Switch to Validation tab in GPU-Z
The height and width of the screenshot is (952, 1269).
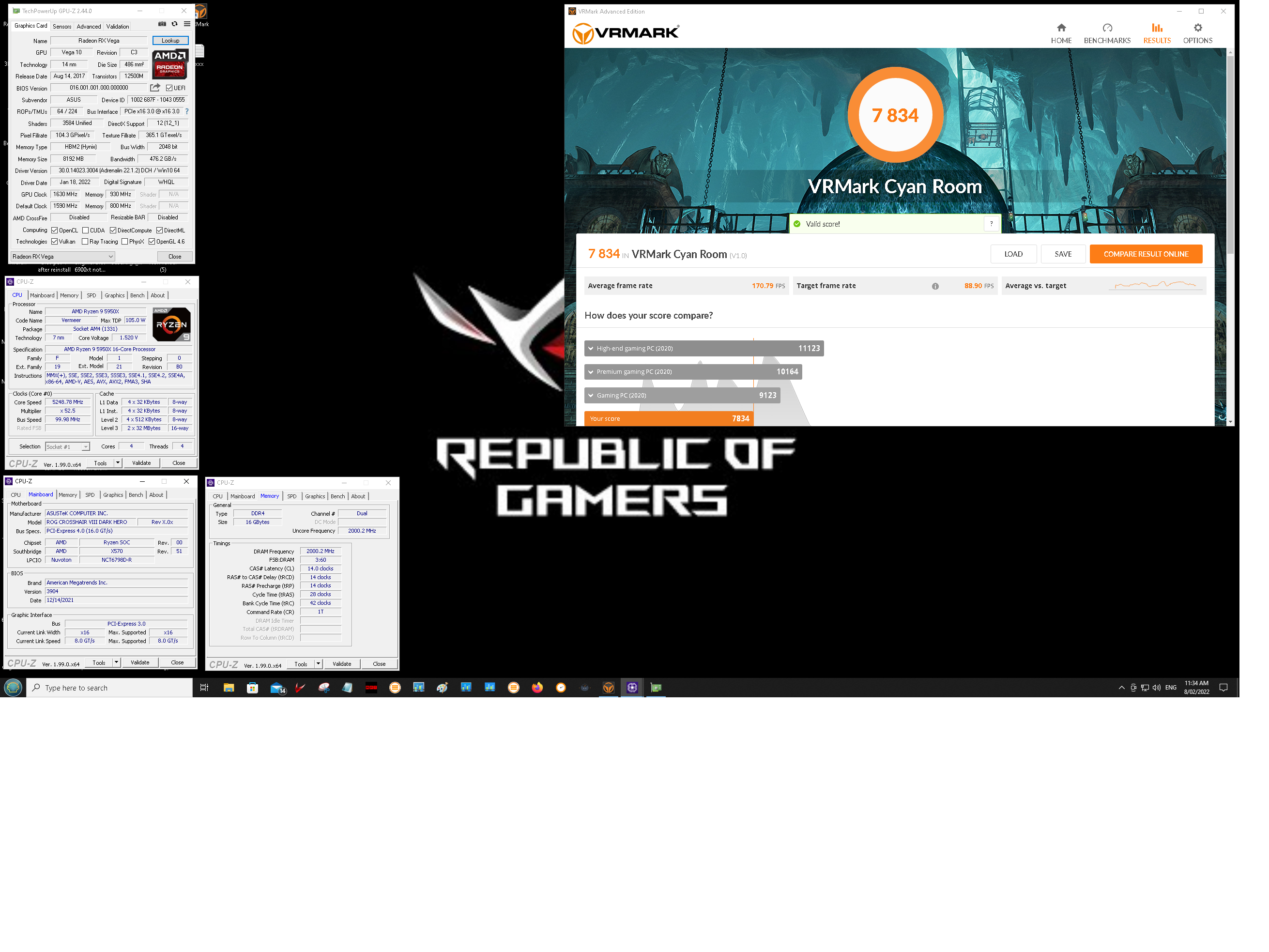[x=118, y=27]
